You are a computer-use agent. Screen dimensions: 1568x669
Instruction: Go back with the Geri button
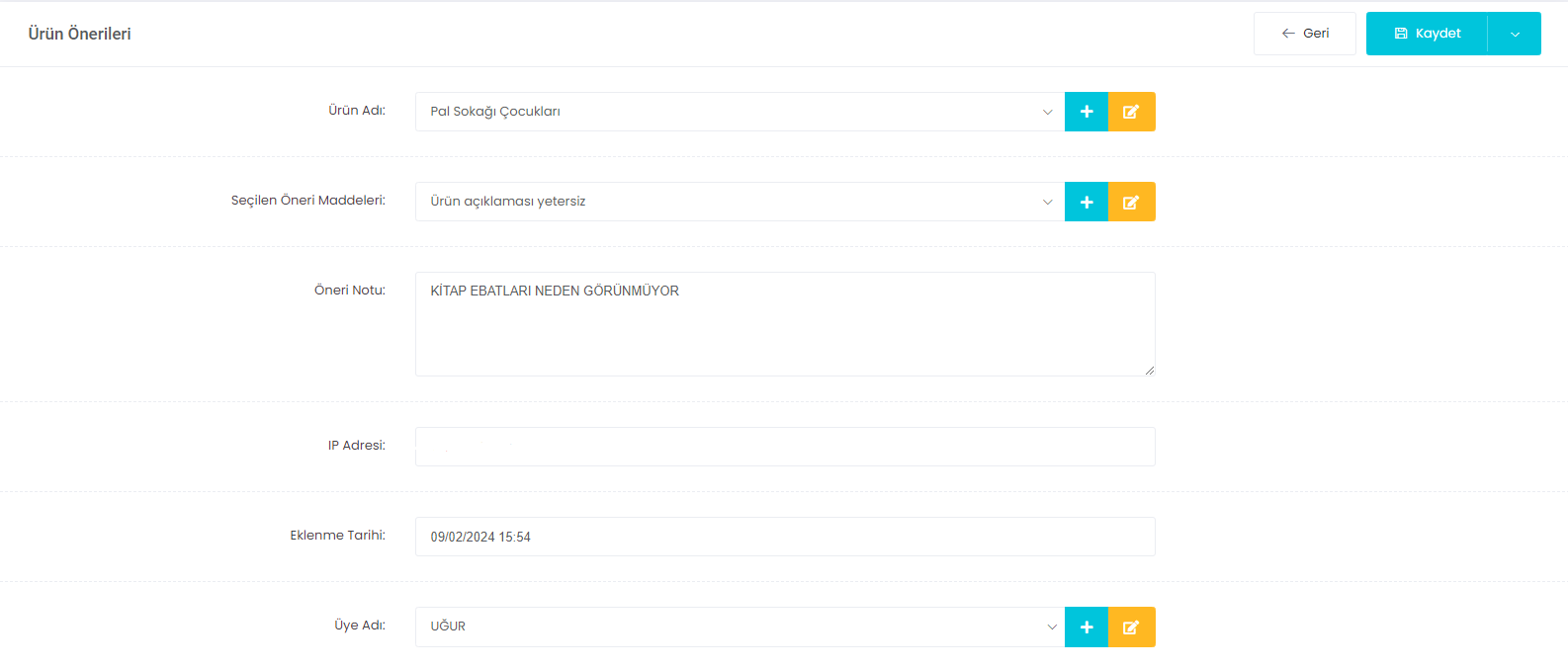(x=1305, y=34)
